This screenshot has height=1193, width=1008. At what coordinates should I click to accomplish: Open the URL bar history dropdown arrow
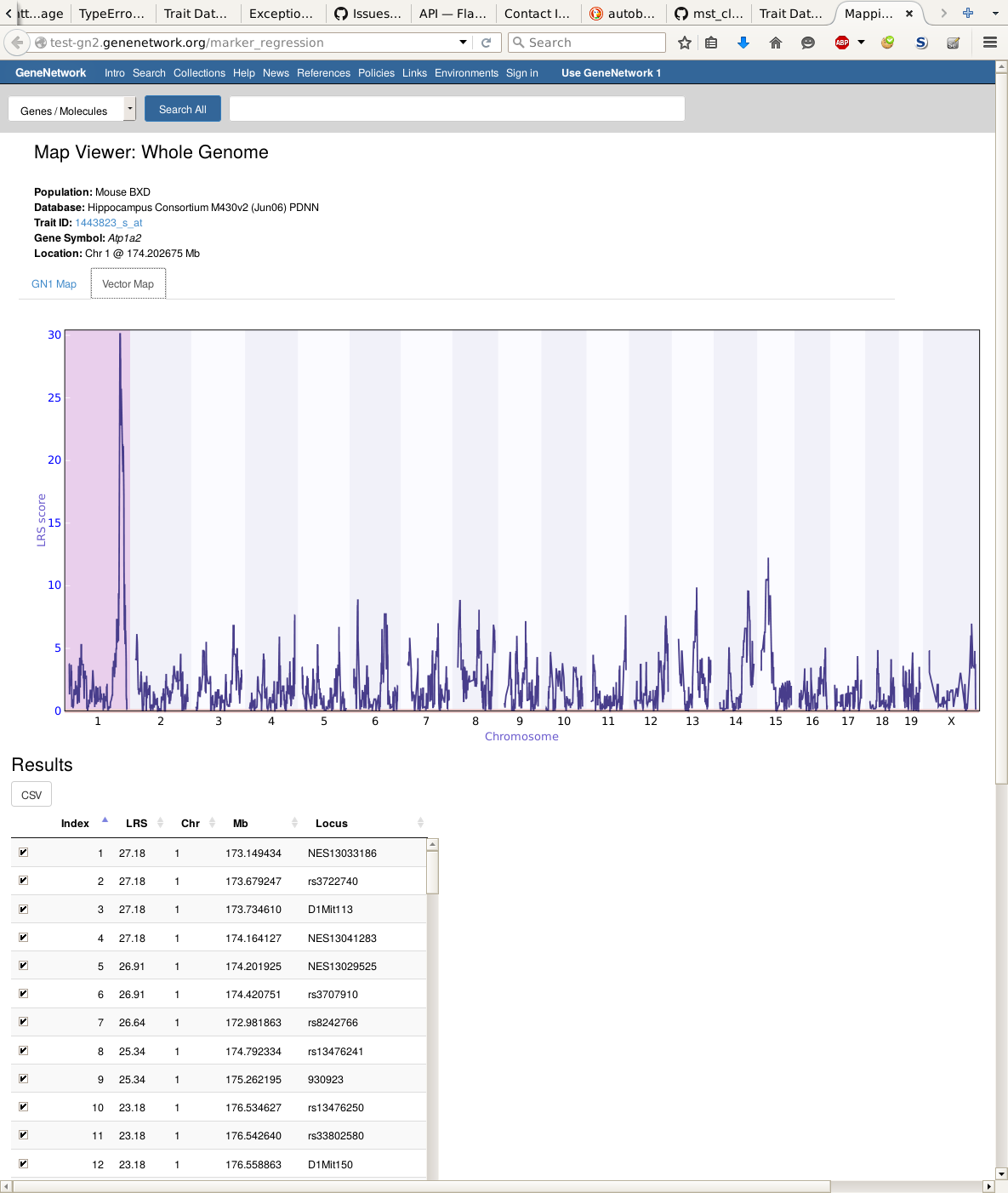[x=463, y=43]
